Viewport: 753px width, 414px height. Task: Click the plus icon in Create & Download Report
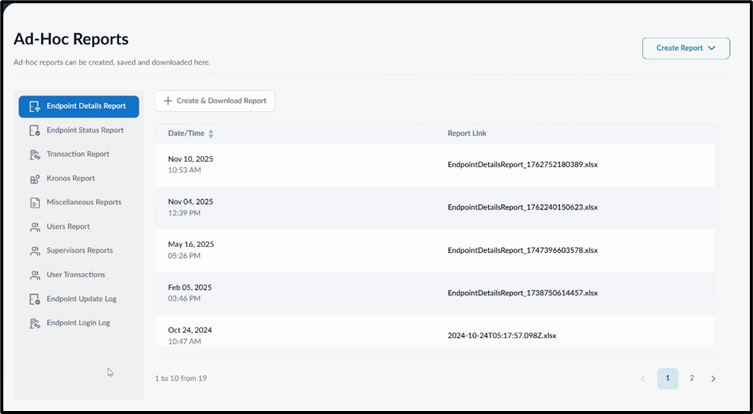click(x=168, y=101)
